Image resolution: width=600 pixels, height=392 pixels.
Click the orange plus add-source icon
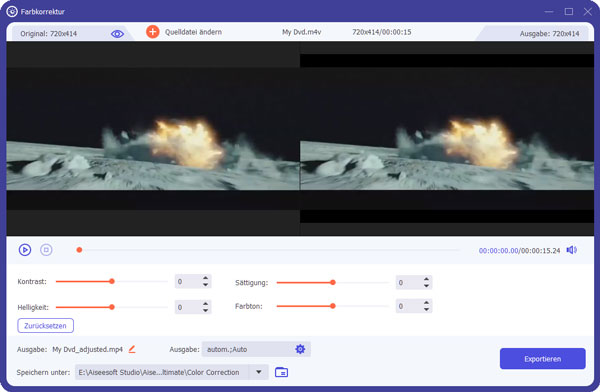pyautogui.click(x=153, y=32)
